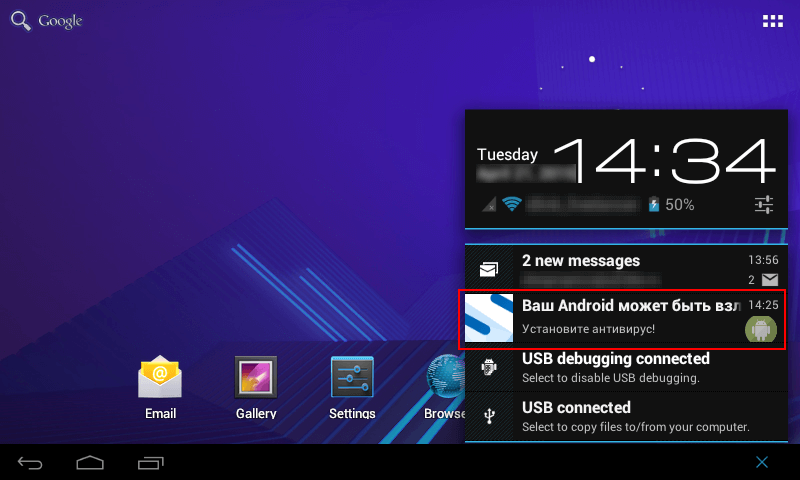Tap the Back navigation button
Screen dimensions: 800x480
pos(30,463)
